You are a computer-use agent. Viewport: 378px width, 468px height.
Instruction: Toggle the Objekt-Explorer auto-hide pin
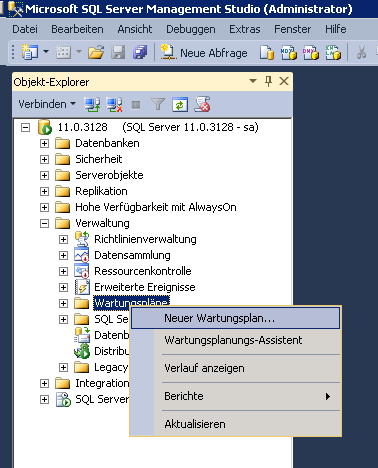(268, 81)
